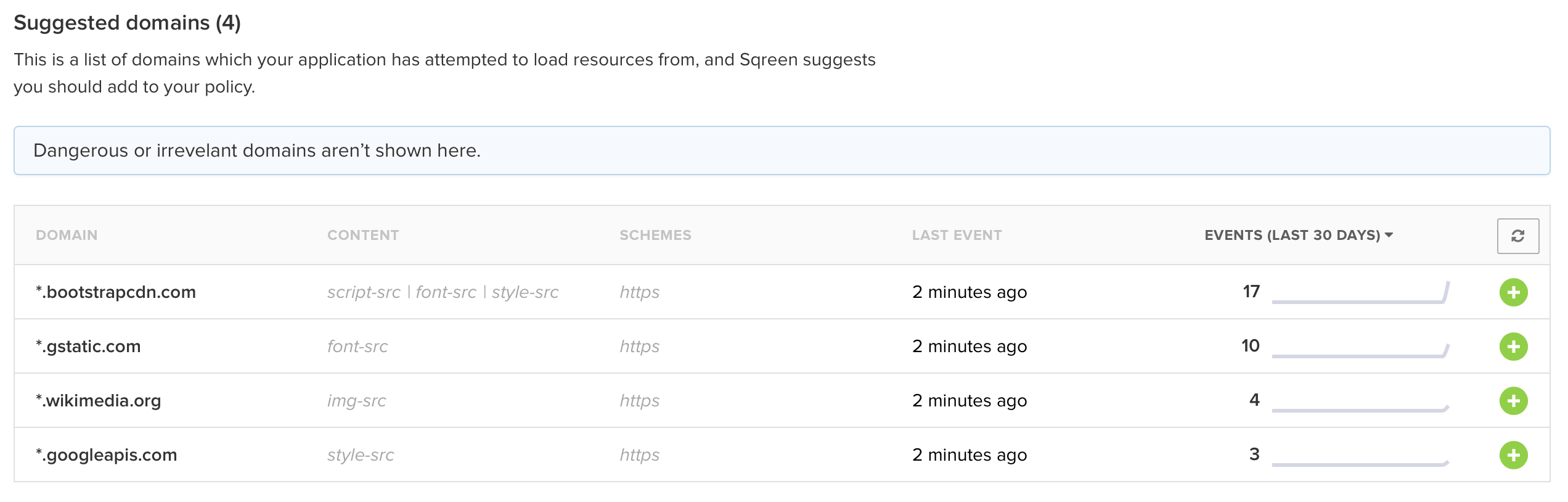Click the refresh icon button
Screen dimensions: 1568x502
click(x=1517, y=236)
